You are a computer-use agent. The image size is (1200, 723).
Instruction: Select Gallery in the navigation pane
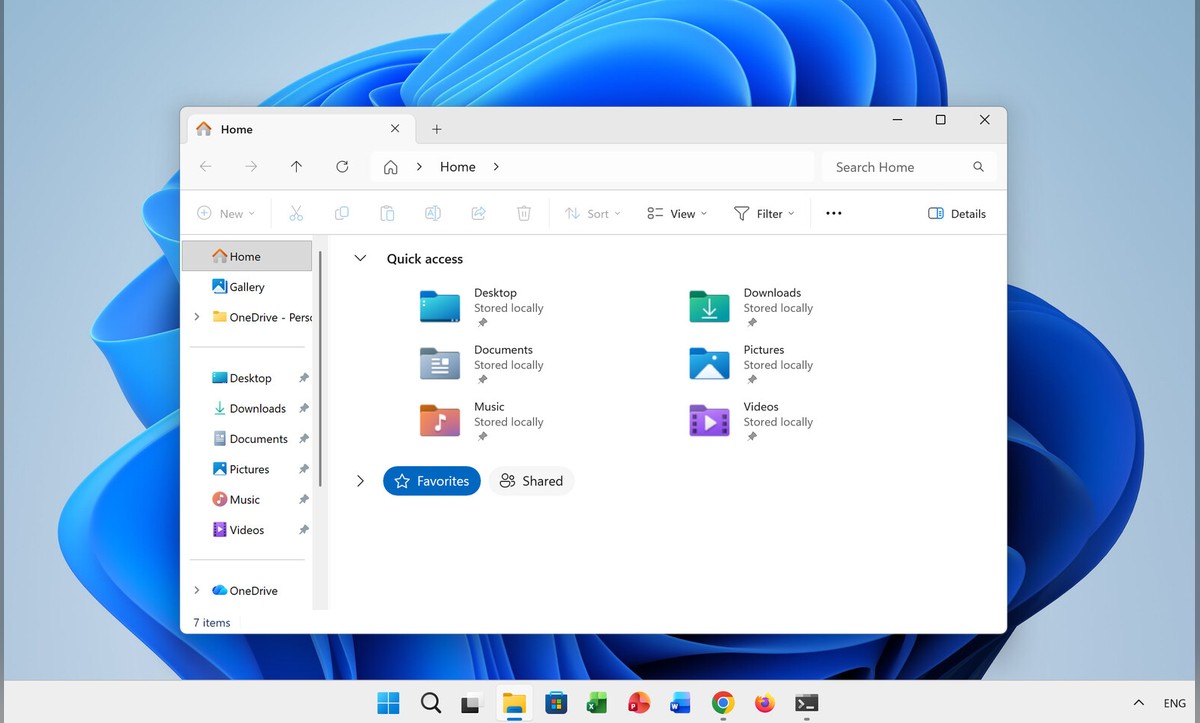pyautogui.click(x=246, y=287)
